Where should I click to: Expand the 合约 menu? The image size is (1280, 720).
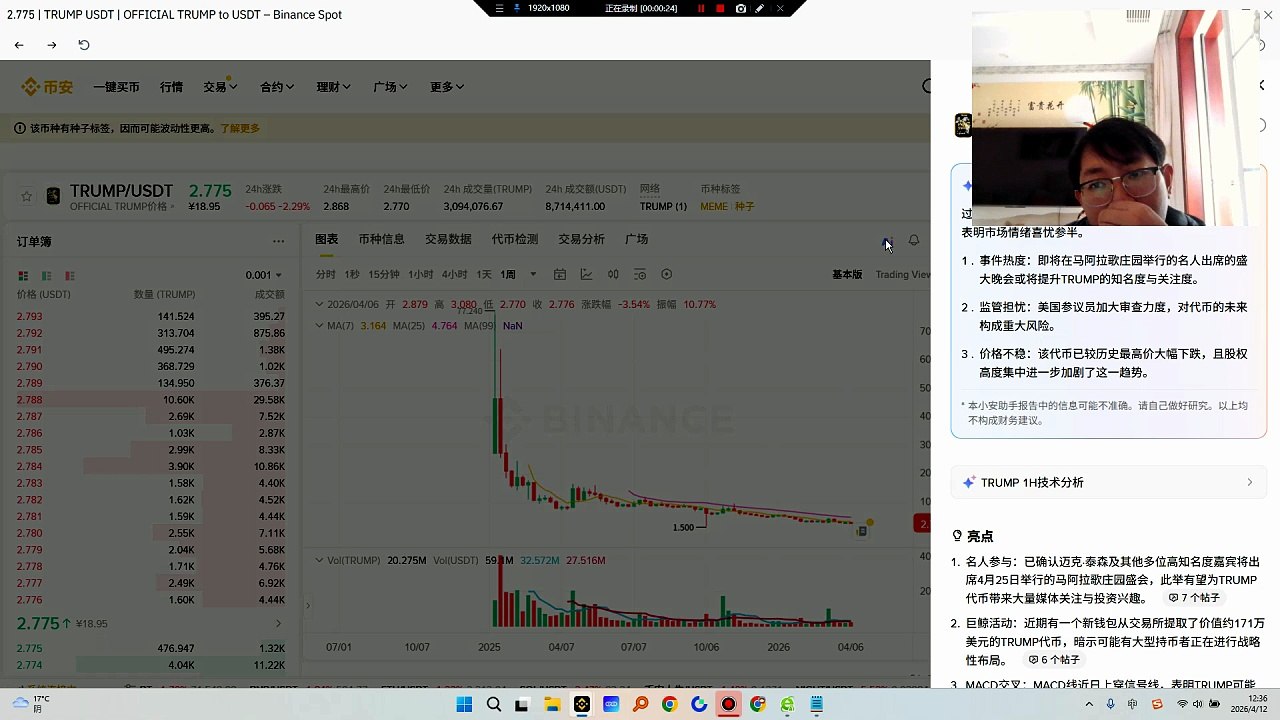277,87
